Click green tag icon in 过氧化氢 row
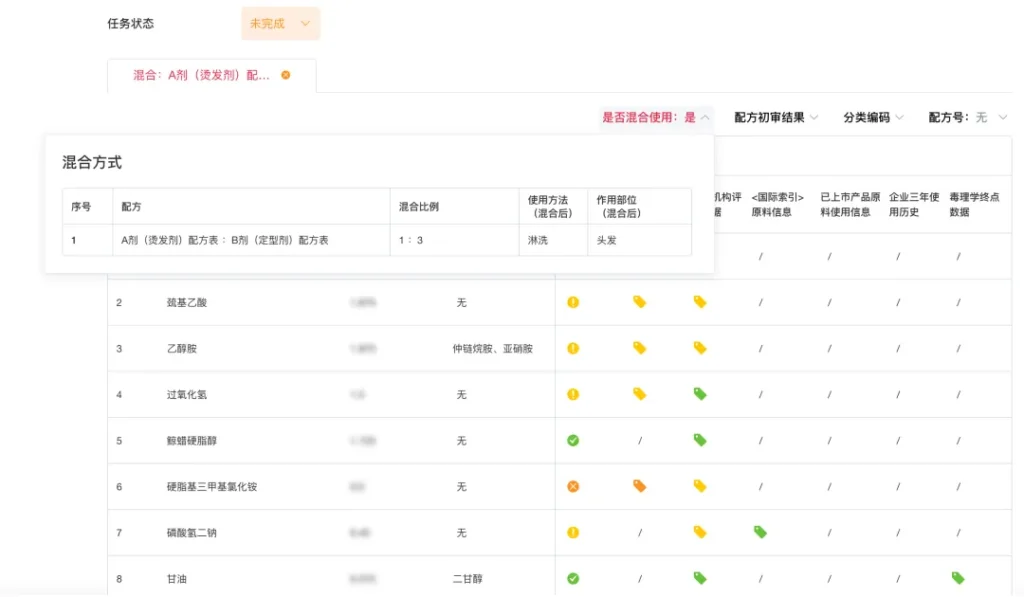 click(x=700, y=394)
